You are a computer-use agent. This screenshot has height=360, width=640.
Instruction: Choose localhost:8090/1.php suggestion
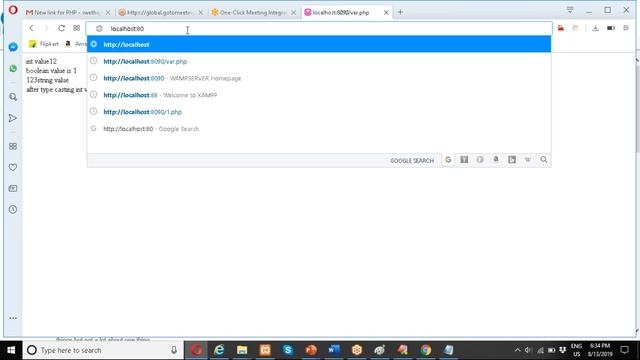coord(319,112)
